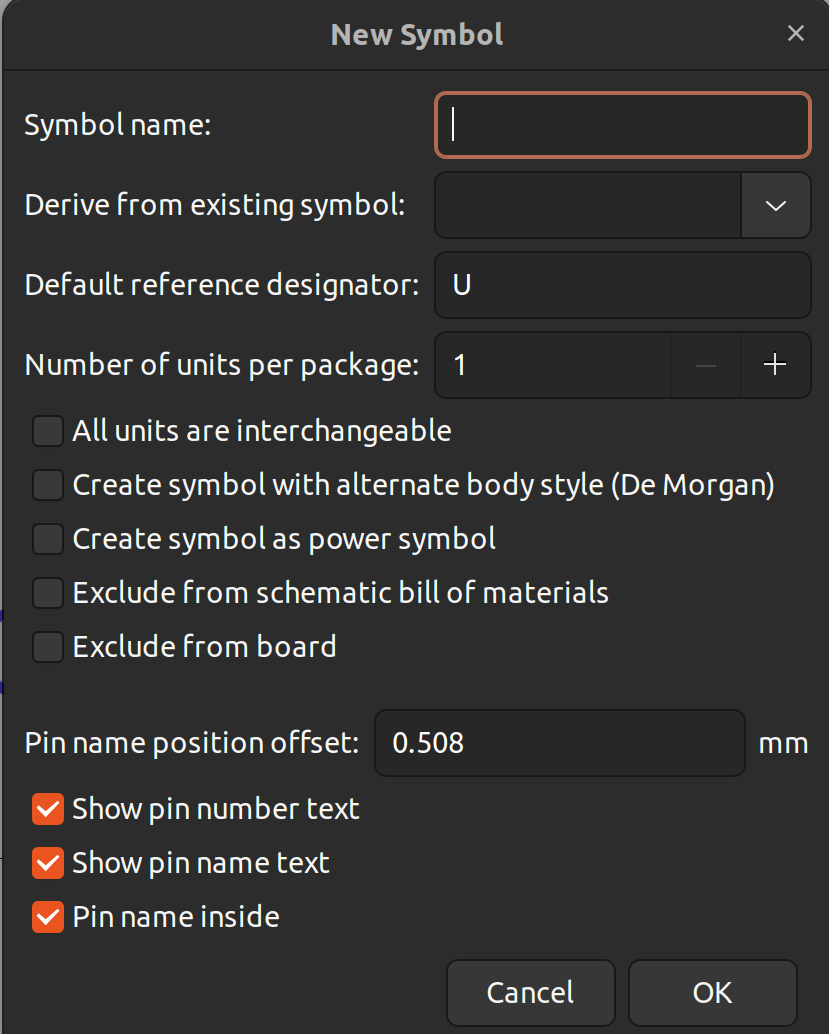Increase units per package with plus button

click(776, 365)
